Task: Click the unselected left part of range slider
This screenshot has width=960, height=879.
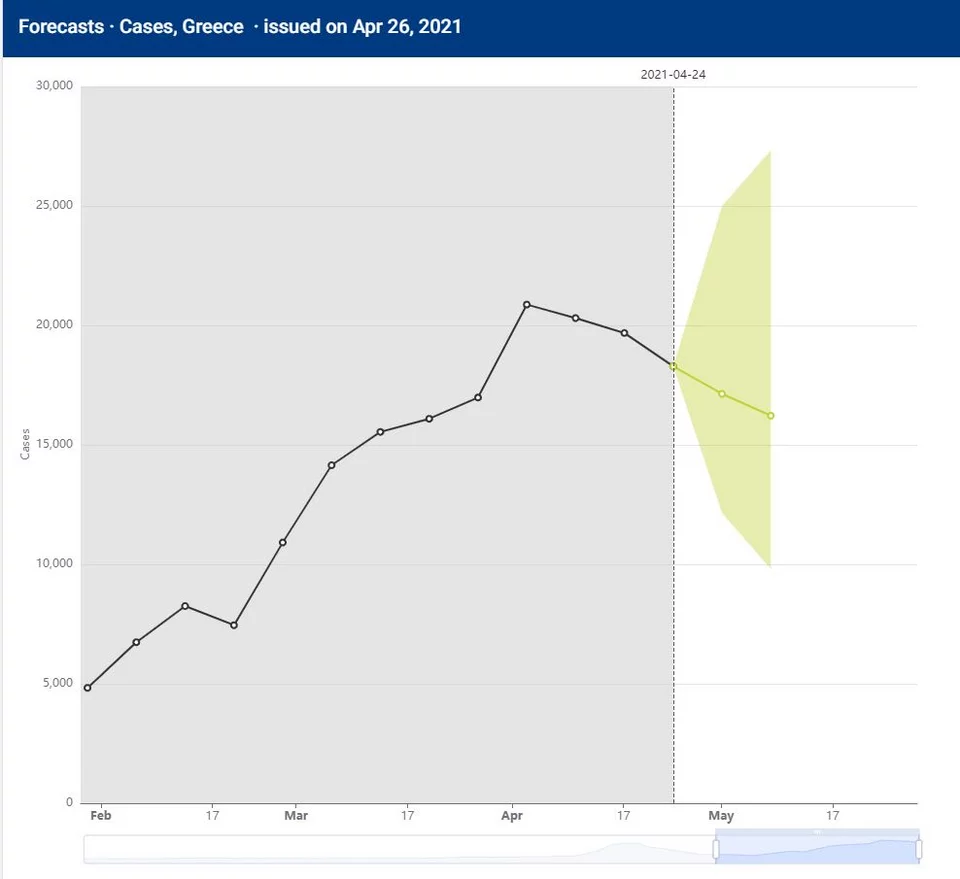Action: click(x=400, y=849)
